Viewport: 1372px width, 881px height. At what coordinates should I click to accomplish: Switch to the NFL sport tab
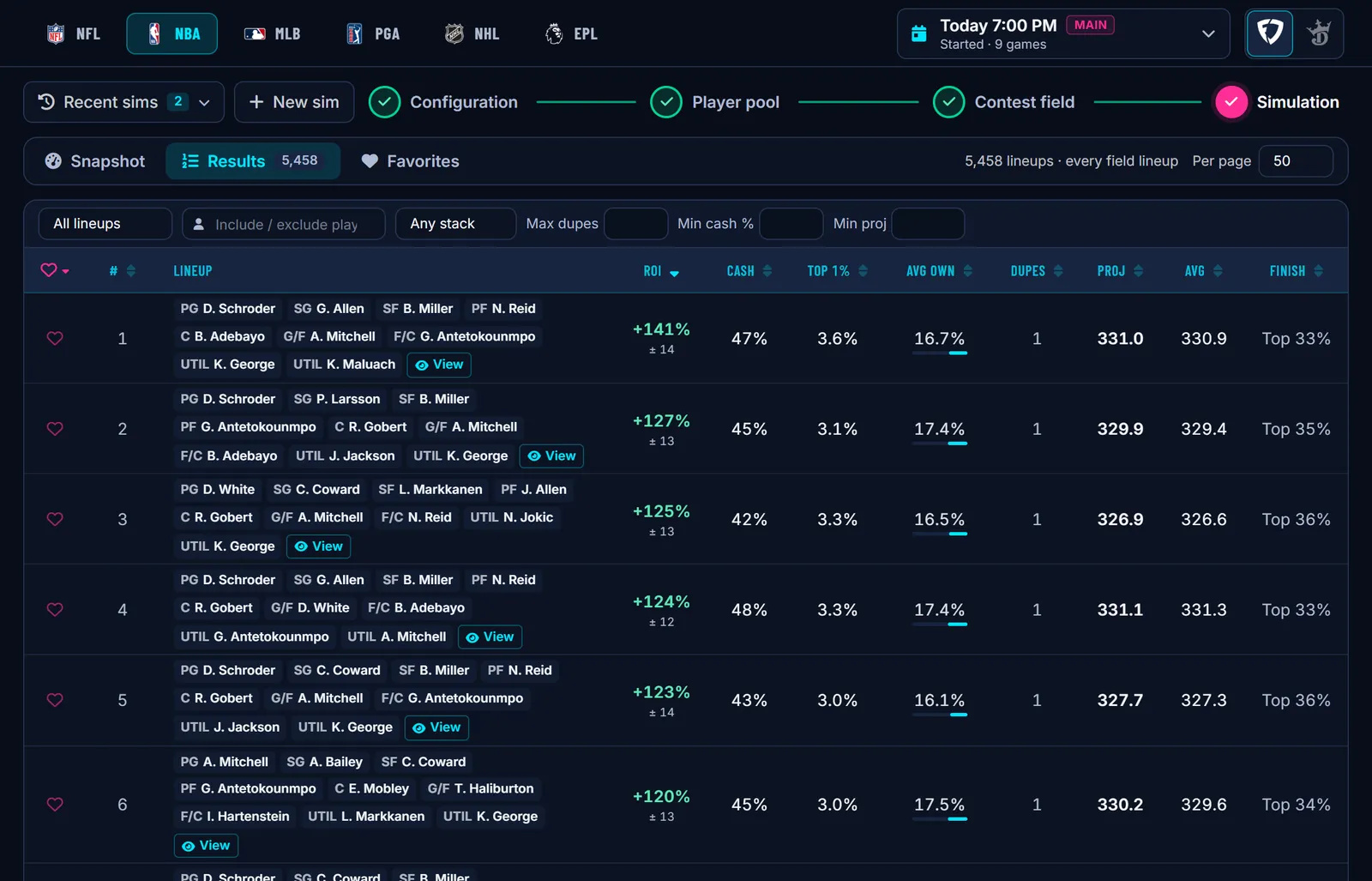pos(73,34)
